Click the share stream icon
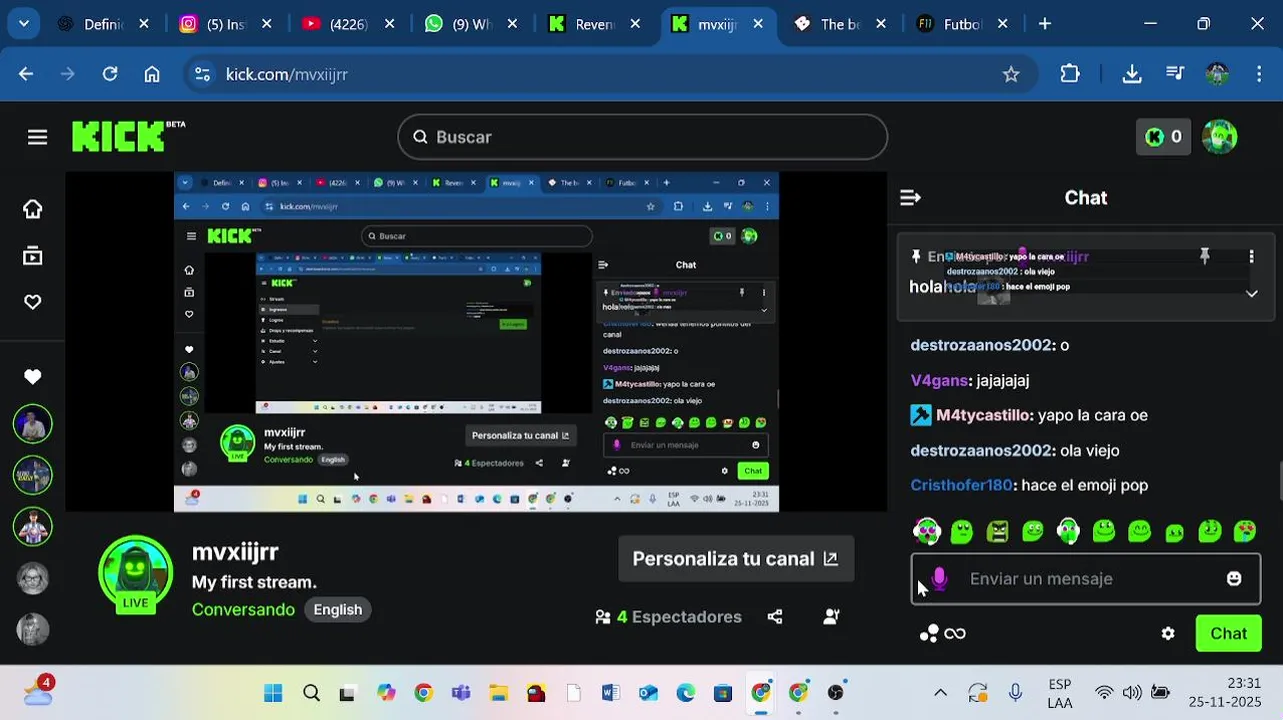The image size is (1283, 720). [775, 617]
